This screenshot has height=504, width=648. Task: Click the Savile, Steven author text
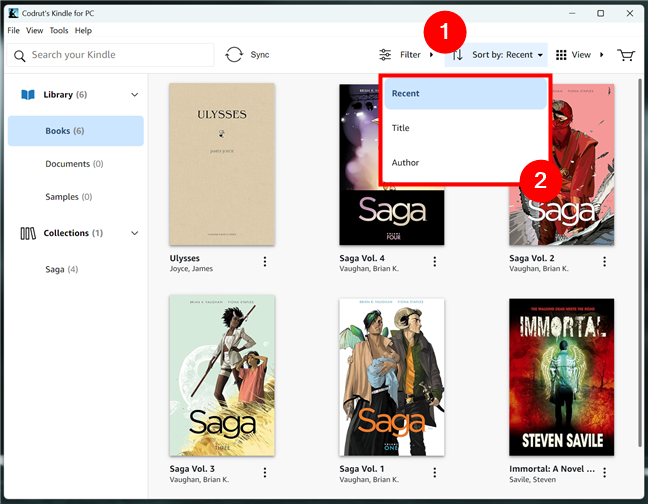(532, 480)
